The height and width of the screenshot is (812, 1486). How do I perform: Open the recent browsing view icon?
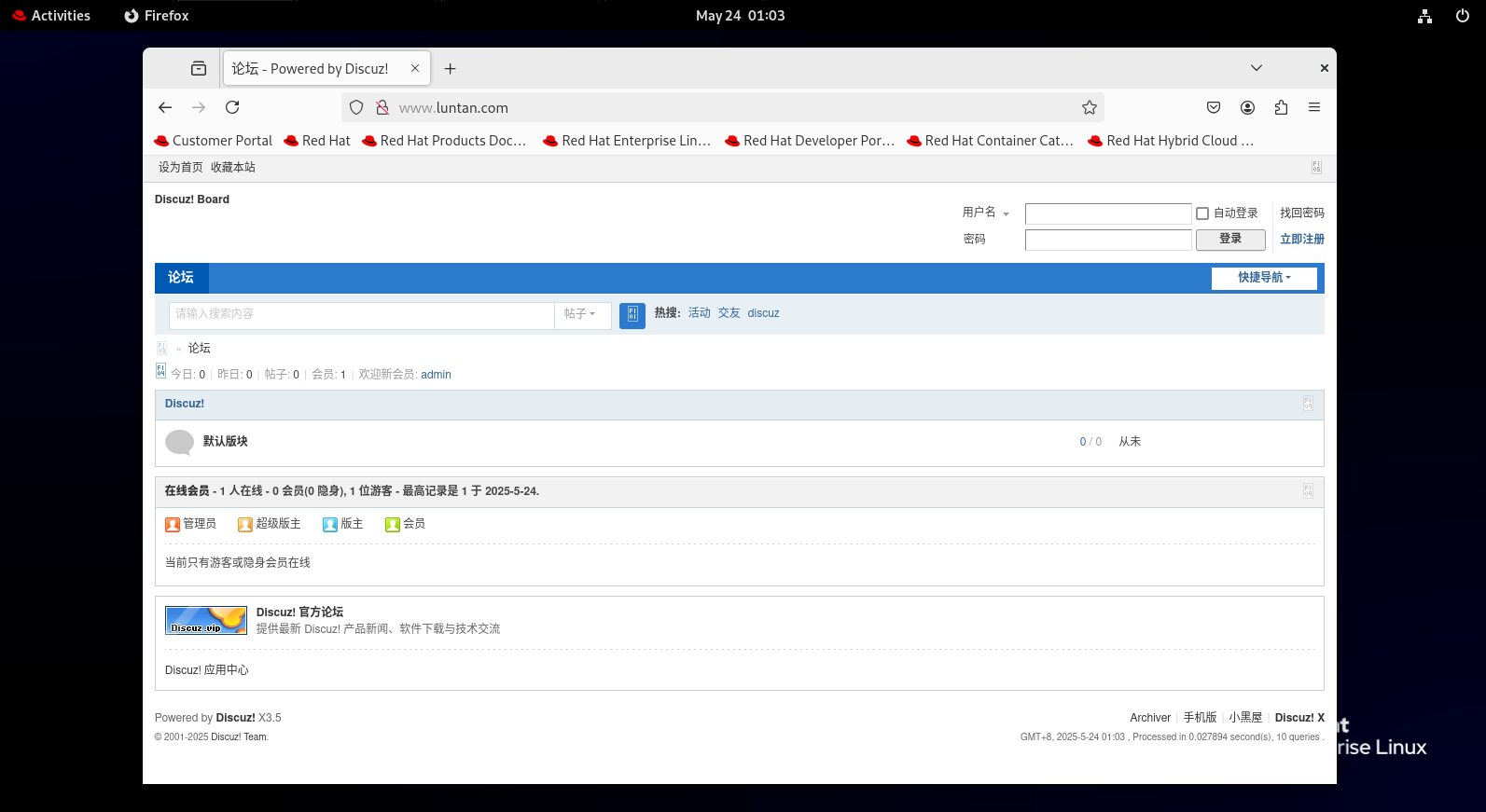(x=199, y=68)
